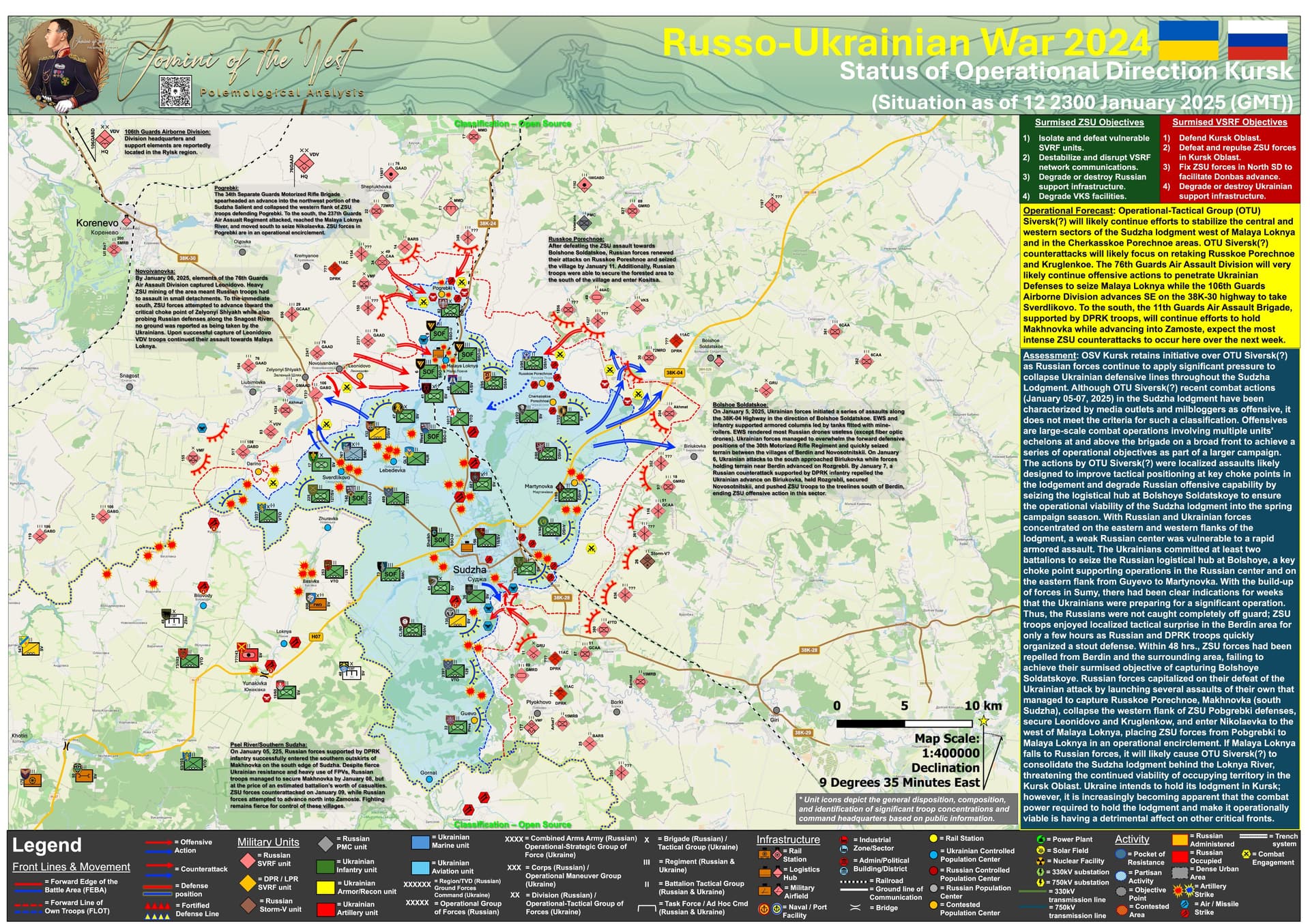Click the Korenevo town label
This screenshot has height=924, width=1310.
click(97, 223)
